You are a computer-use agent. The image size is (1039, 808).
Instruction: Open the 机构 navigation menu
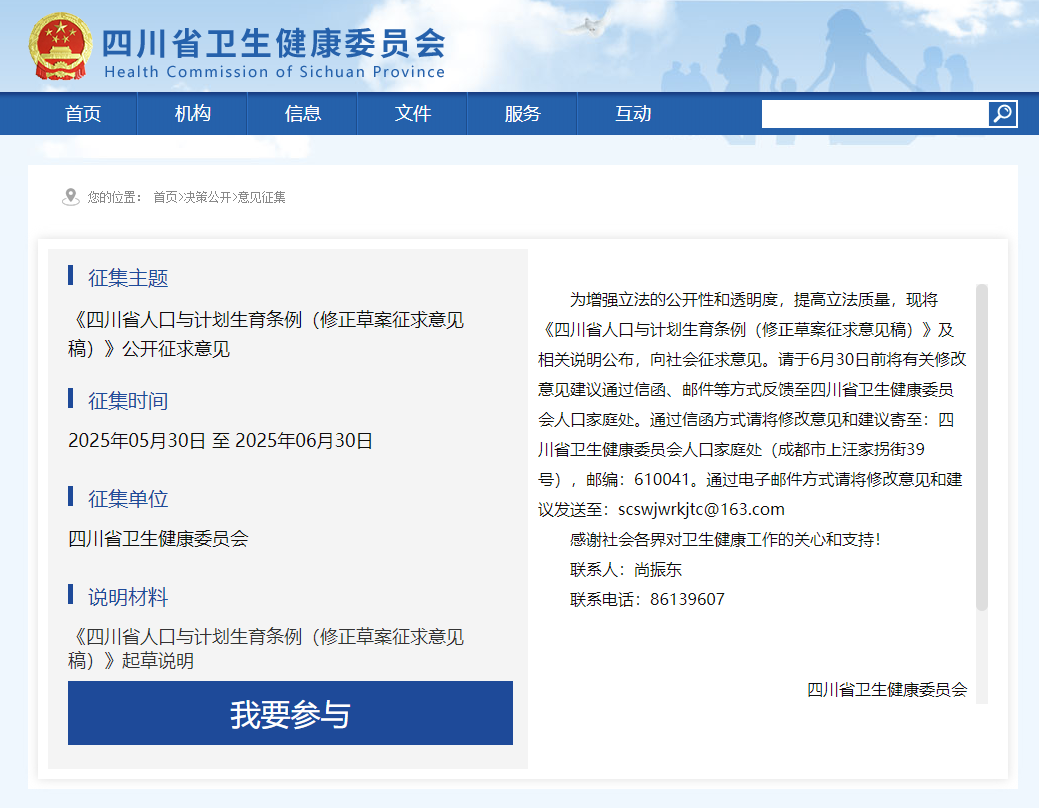click(193, 113)
